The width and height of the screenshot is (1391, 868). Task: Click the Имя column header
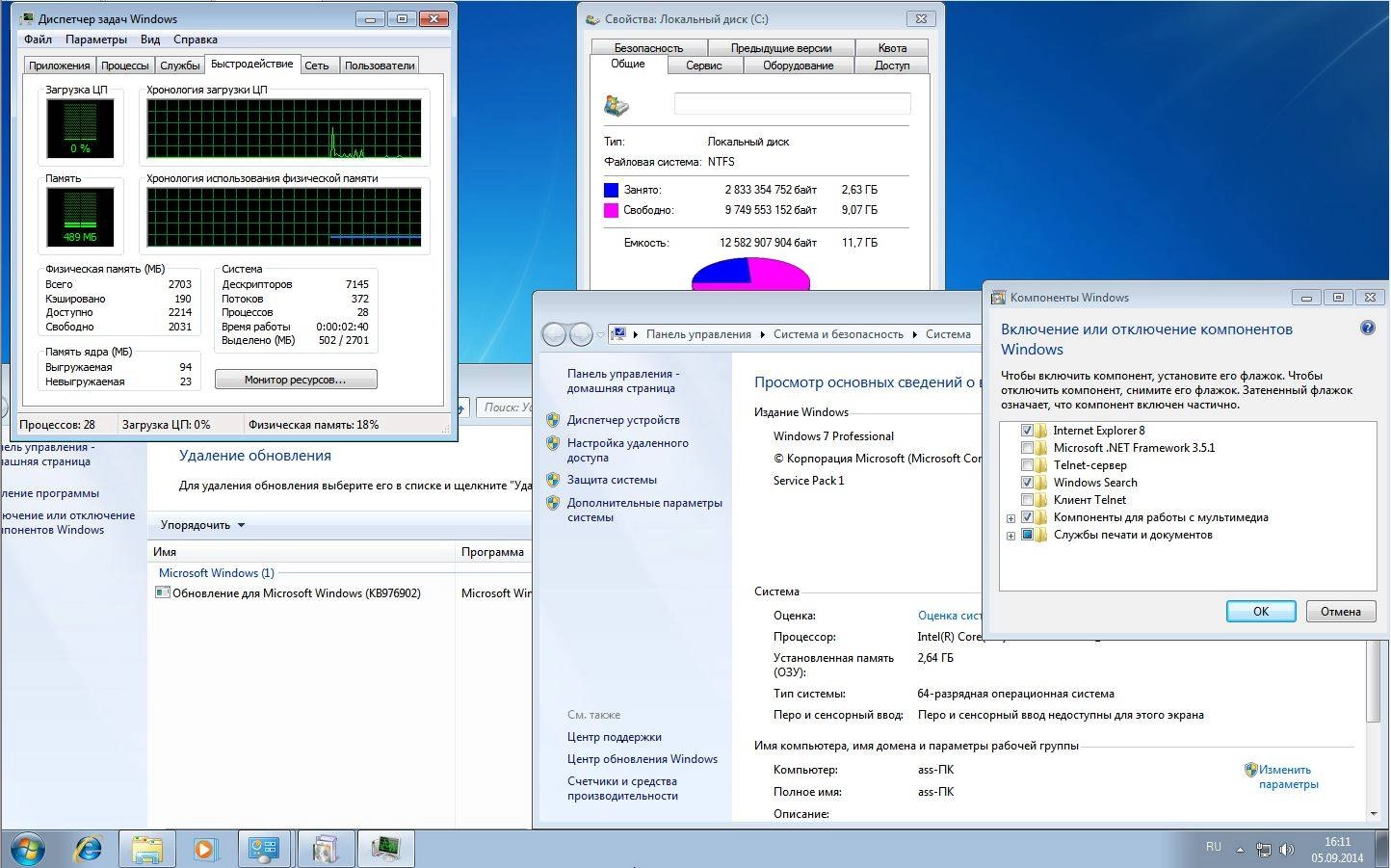(x=301, y=552)
